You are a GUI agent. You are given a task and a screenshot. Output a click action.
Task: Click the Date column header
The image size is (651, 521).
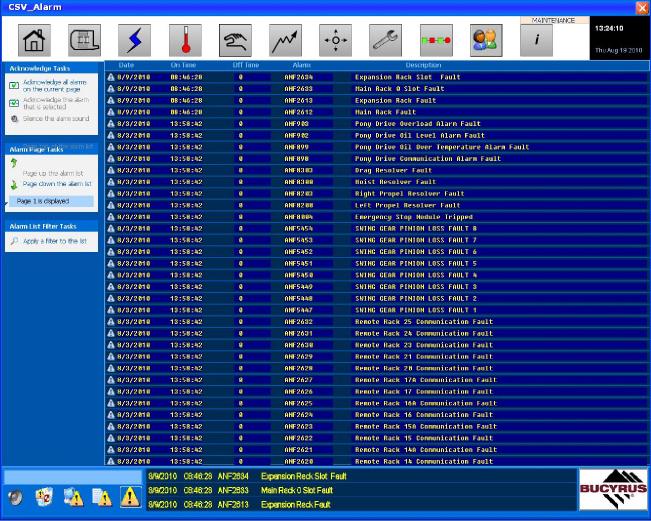pyautogui.click(x=126, y=65)
